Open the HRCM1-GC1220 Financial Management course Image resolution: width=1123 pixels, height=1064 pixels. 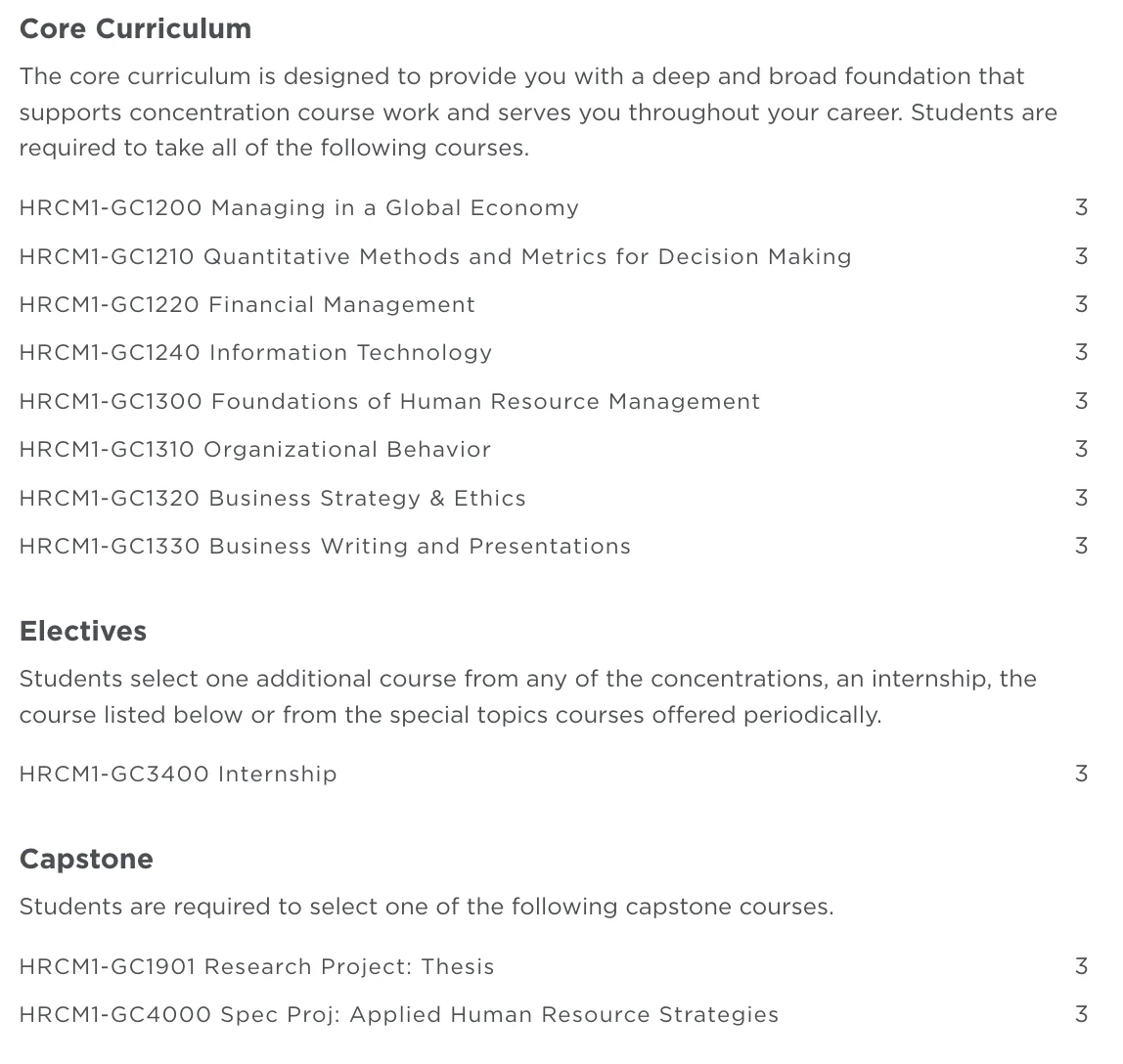(x=247, y=305)
